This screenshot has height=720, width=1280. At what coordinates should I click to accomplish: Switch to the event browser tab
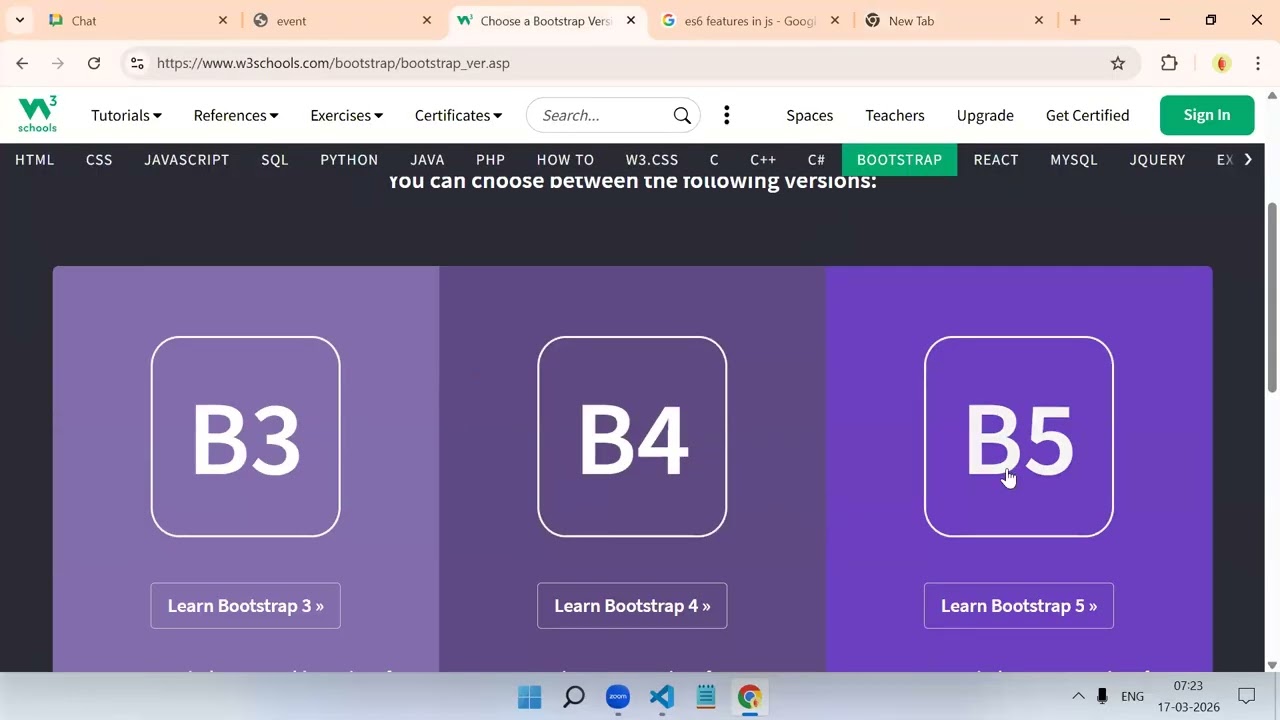pyautogui.click(x=342, y=20)
